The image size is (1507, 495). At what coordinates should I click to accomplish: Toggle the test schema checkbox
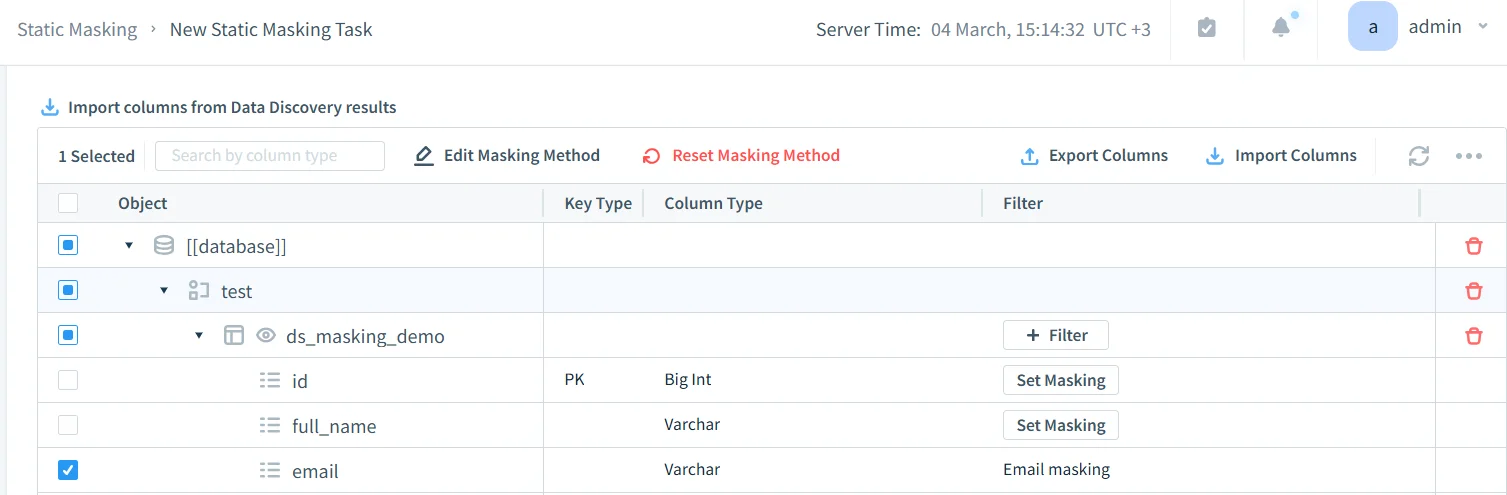68,290
